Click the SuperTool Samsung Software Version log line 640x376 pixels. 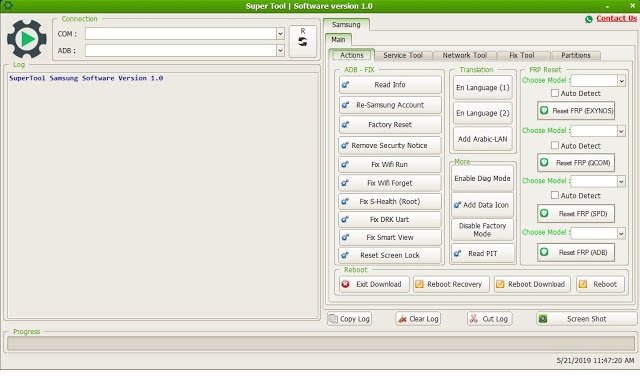[86, 78]
